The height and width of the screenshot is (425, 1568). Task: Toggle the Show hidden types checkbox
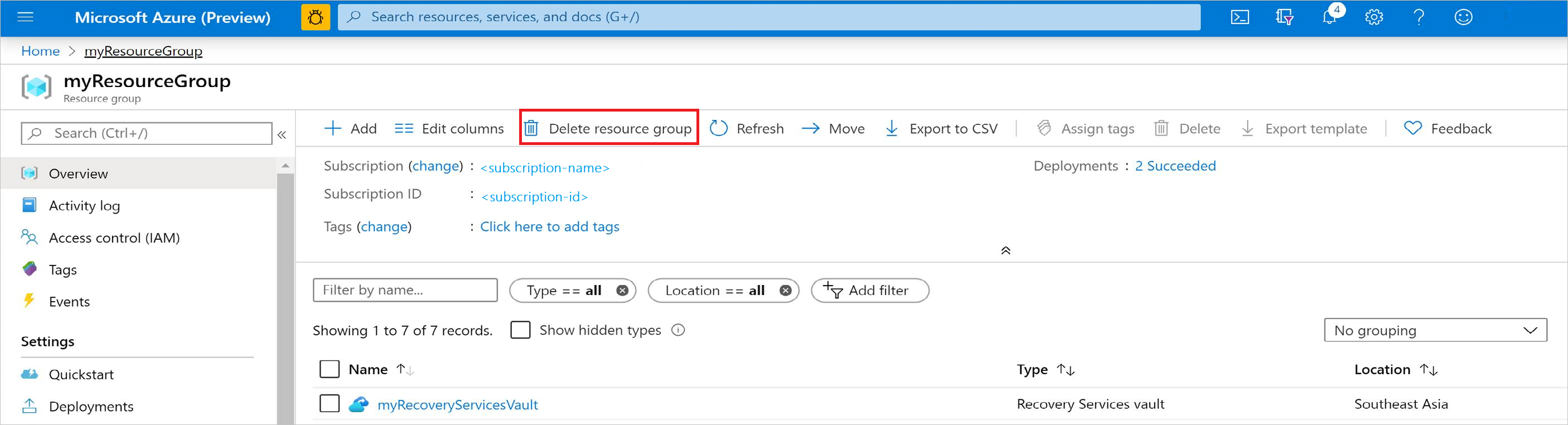(520, 330)
